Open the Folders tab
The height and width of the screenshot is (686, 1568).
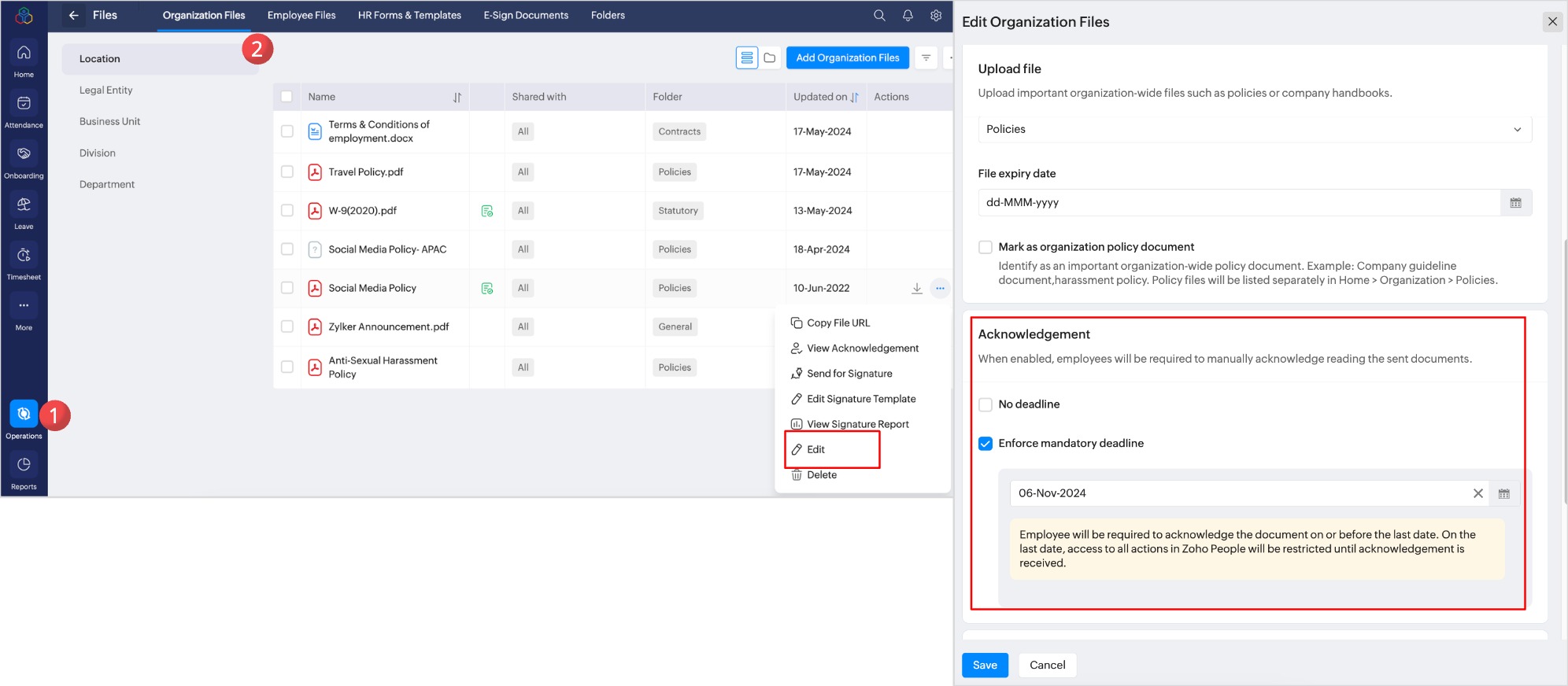click(x=608, y=15)
